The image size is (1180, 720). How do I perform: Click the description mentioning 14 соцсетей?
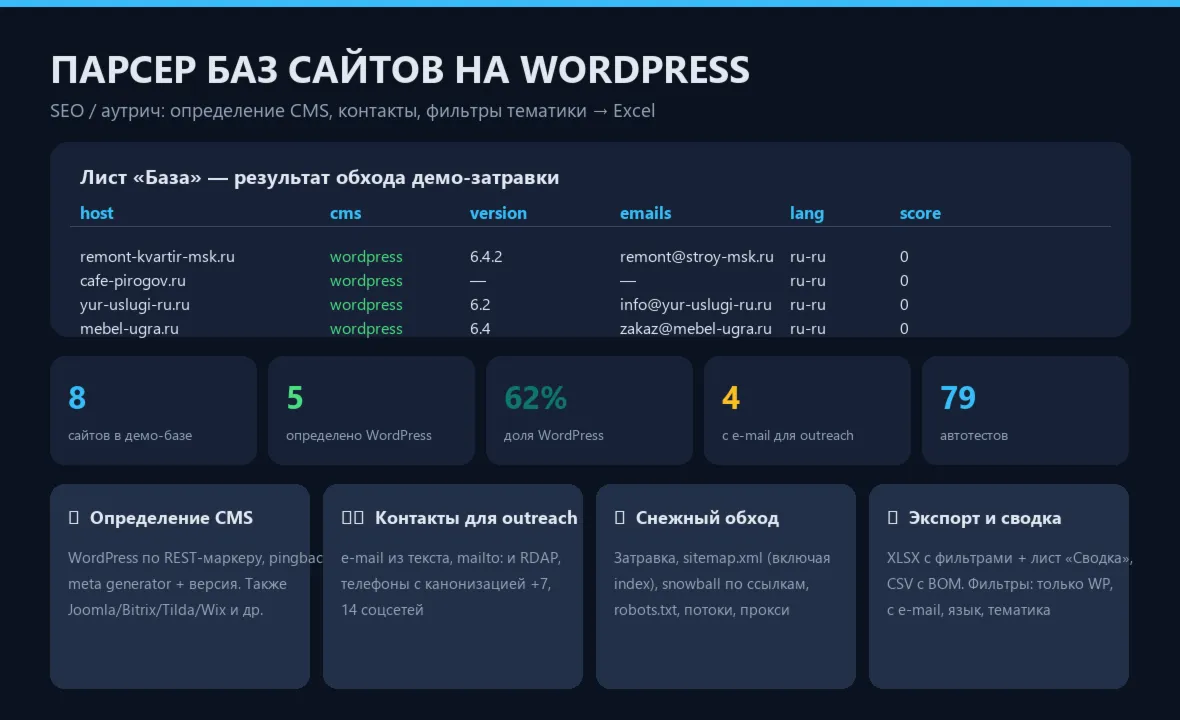[450, 584]
